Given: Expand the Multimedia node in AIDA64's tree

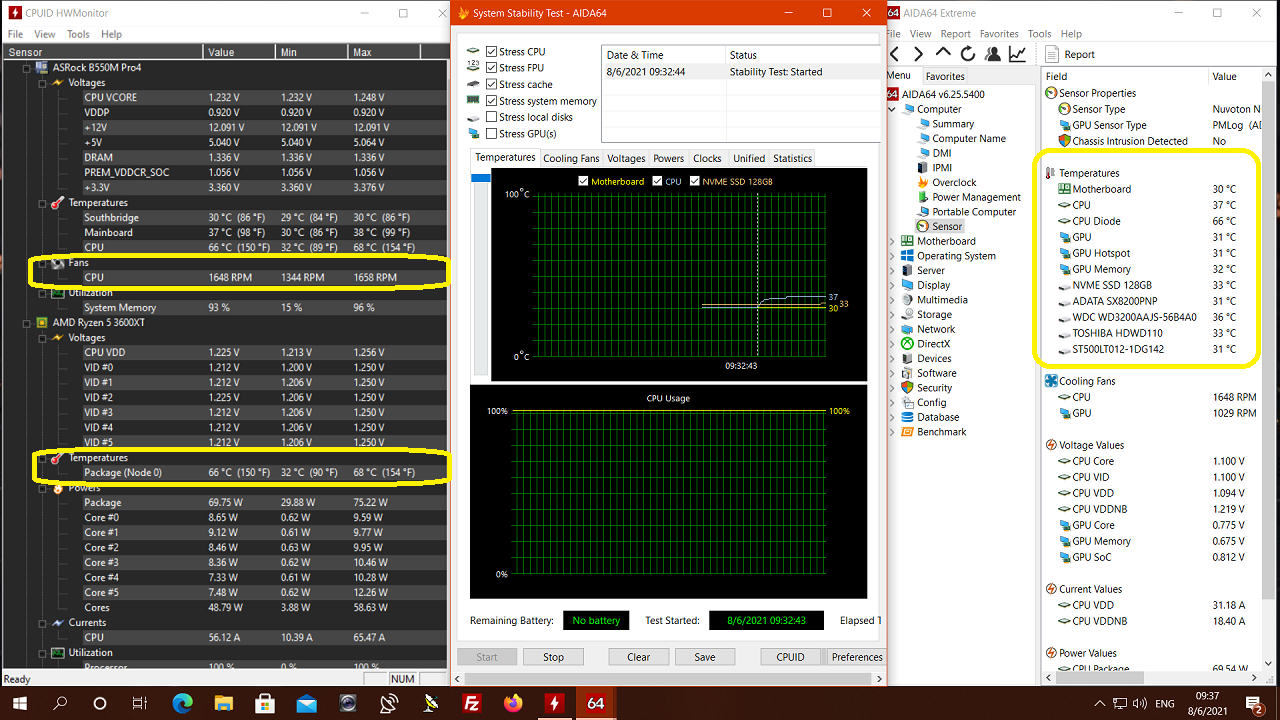Looking at the screenshot, I should [x=893, y=300].
